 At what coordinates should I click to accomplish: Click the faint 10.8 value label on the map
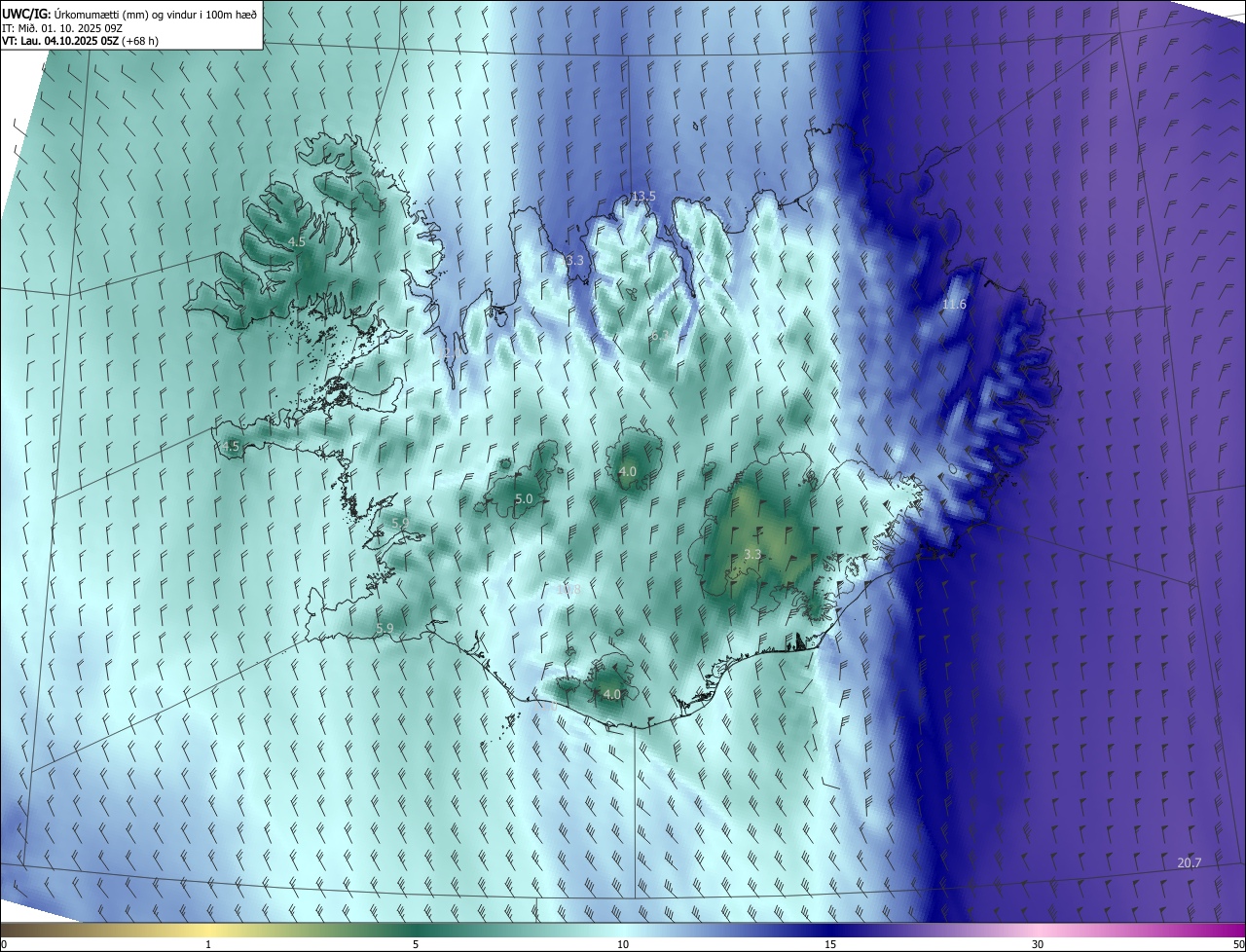pos(568,589)
